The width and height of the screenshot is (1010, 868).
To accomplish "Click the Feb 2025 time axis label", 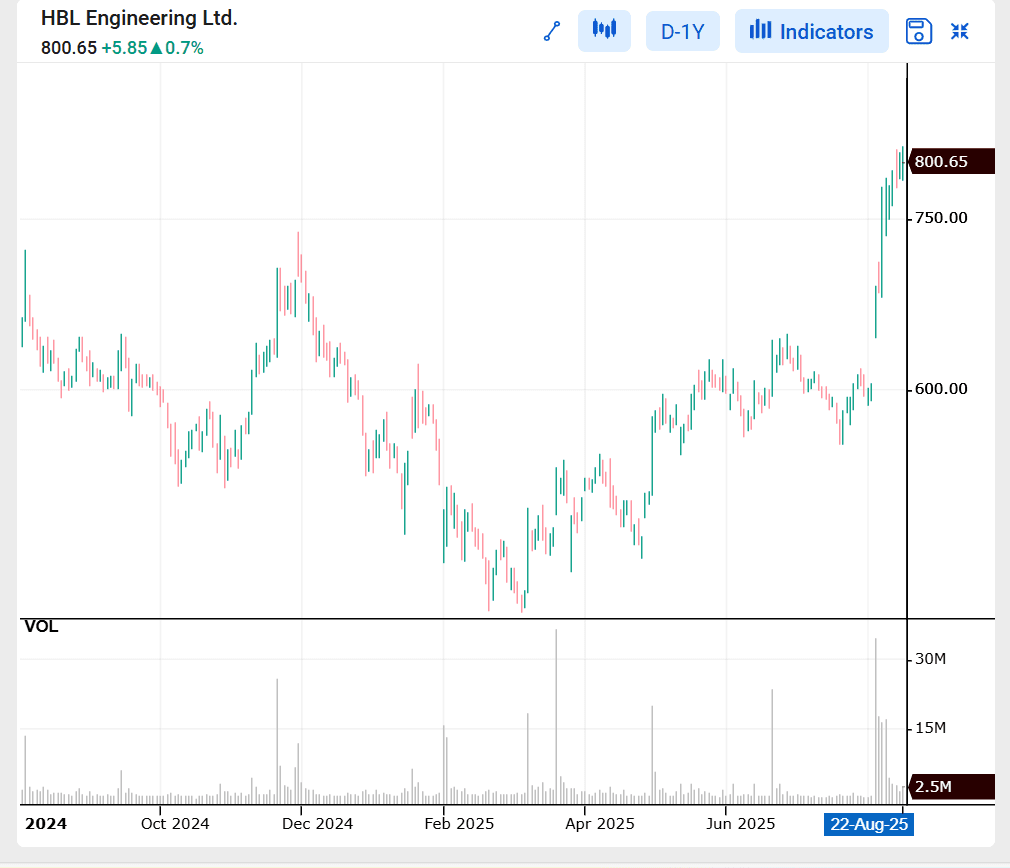I will pos(459,824).
